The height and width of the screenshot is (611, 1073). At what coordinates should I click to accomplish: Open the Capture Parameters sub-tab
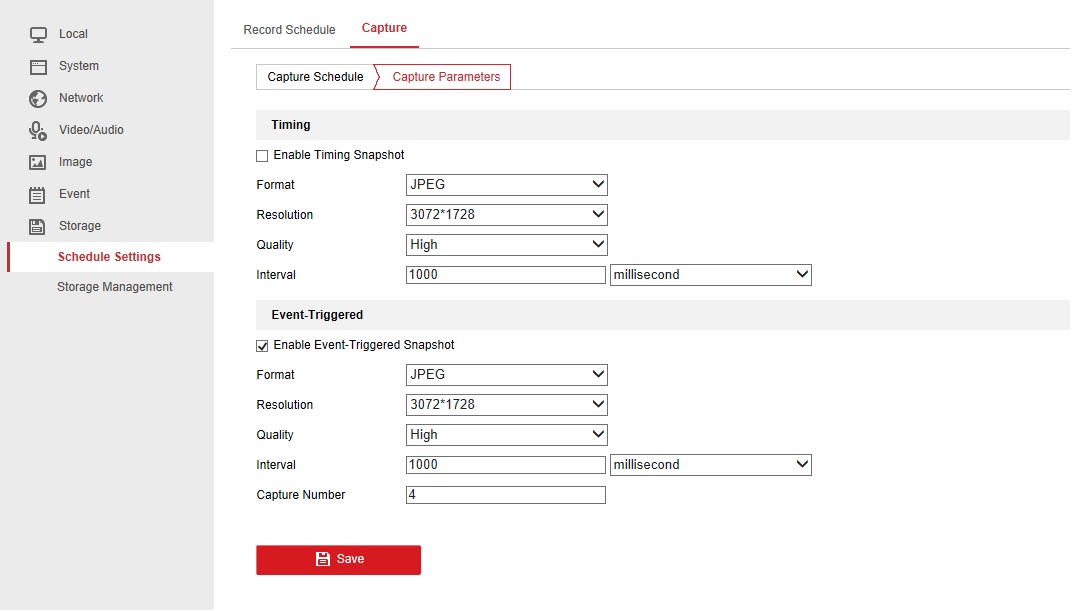pyautogui.click(x=446, y=77)
